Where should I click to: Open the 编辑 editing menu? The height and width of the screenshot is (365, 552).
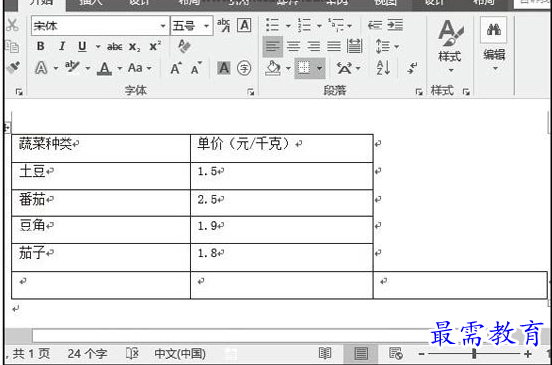(494, 44)
